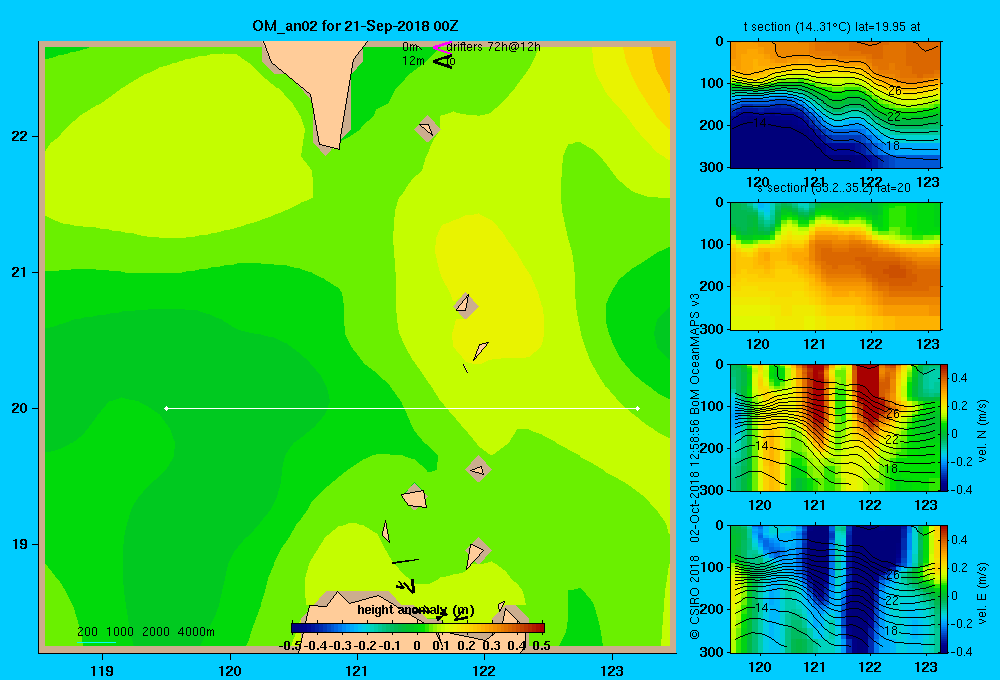Click latitude label 21 on the main map
1000x680 pixels.
19,272
